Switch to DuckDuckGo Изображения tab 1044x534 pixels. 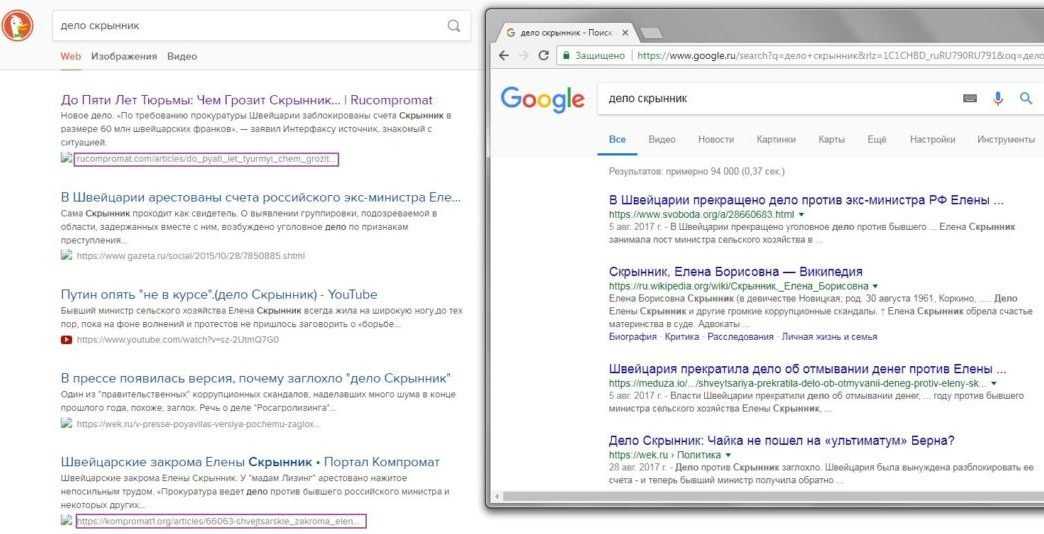coord(124,56)
